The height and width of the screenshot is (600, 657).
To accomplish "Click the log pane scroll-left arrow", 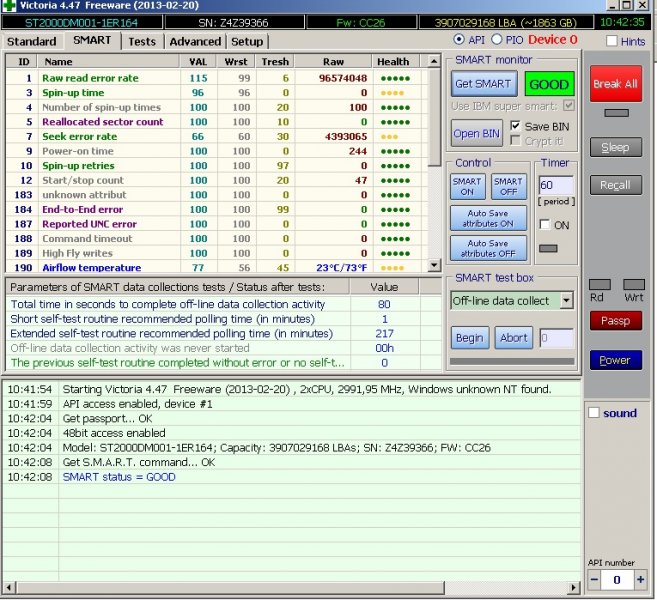I will pyautogui.click(x=9, y=587).
